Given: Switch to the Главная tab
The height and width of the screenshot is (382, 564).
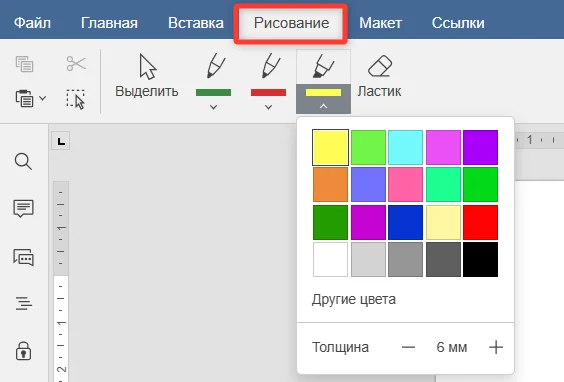Looking at the screenshot, I should coord(109,23).
